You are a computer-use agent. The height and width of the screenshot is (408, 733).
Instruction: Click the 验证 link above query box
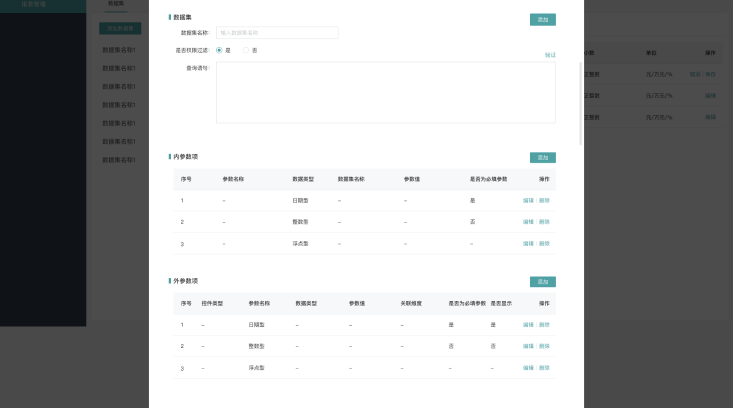[550, 55]
